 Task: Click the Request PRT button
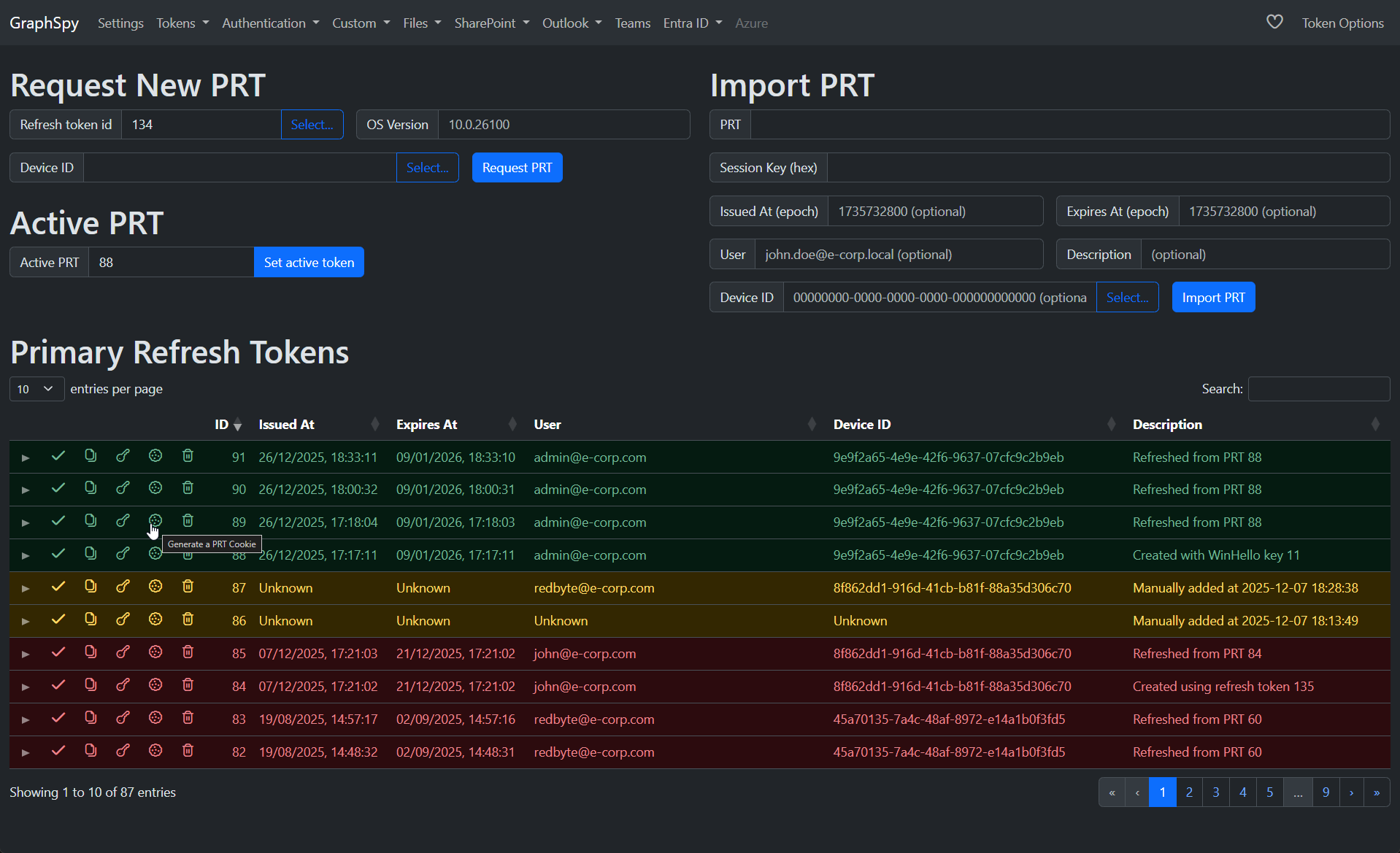tap(517, 168)
